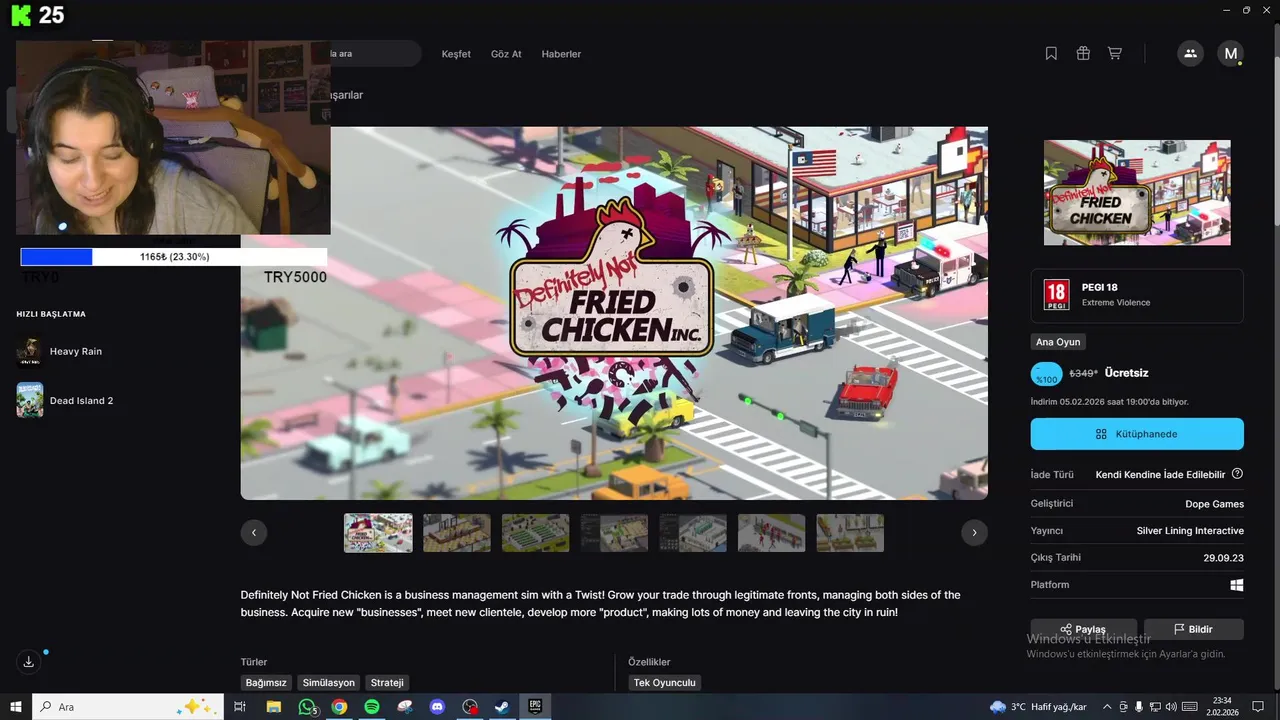
Task: Go to next screenshot thumbnails arrow
Action: point(975,533)
